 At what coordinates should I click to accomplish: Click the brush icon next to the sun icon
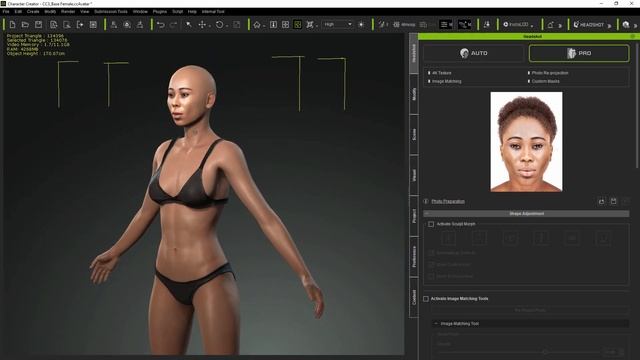point(381,25)
